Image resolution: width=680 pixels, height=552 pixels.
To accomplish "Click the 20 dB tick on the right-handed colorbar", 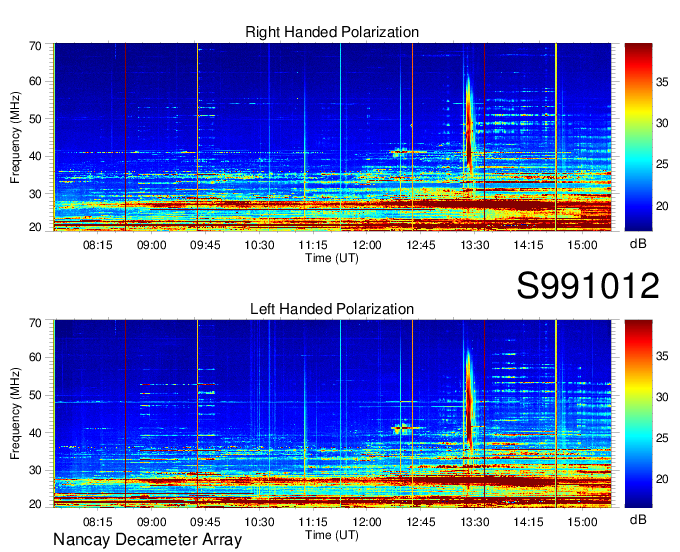I will tap(662, 206).
